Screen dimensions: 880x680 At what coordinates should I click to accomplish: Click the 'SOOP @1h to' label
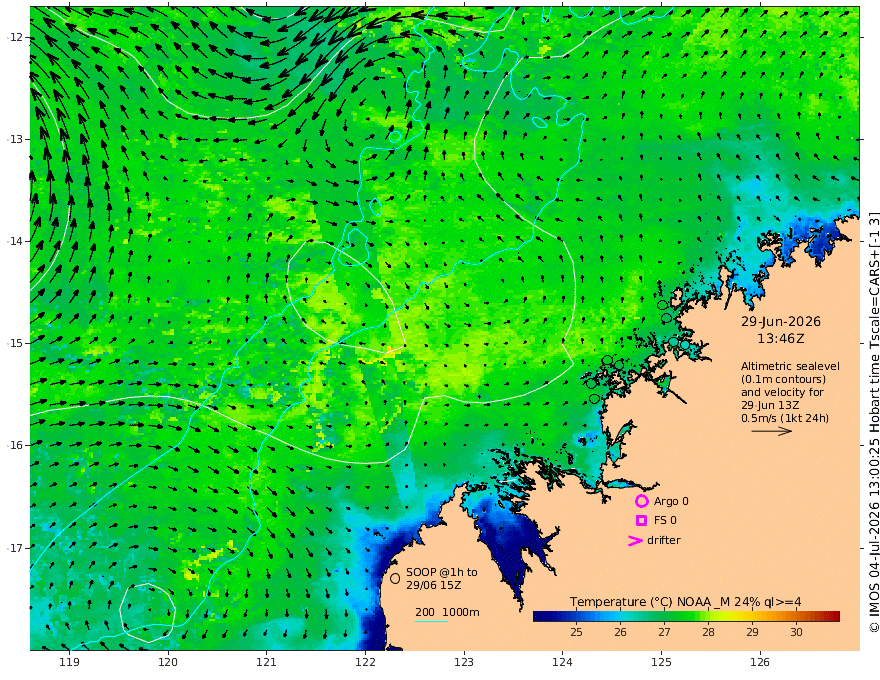pos(442,572)
